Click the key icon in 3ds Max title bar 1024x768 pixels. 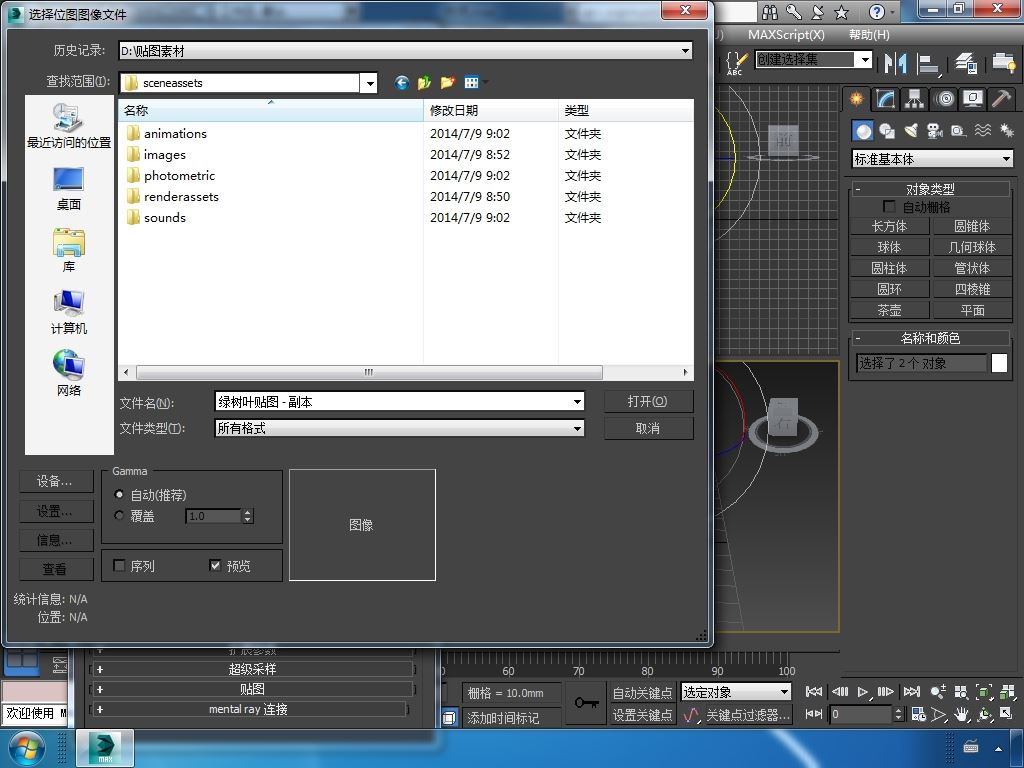(x=794, y=12)
